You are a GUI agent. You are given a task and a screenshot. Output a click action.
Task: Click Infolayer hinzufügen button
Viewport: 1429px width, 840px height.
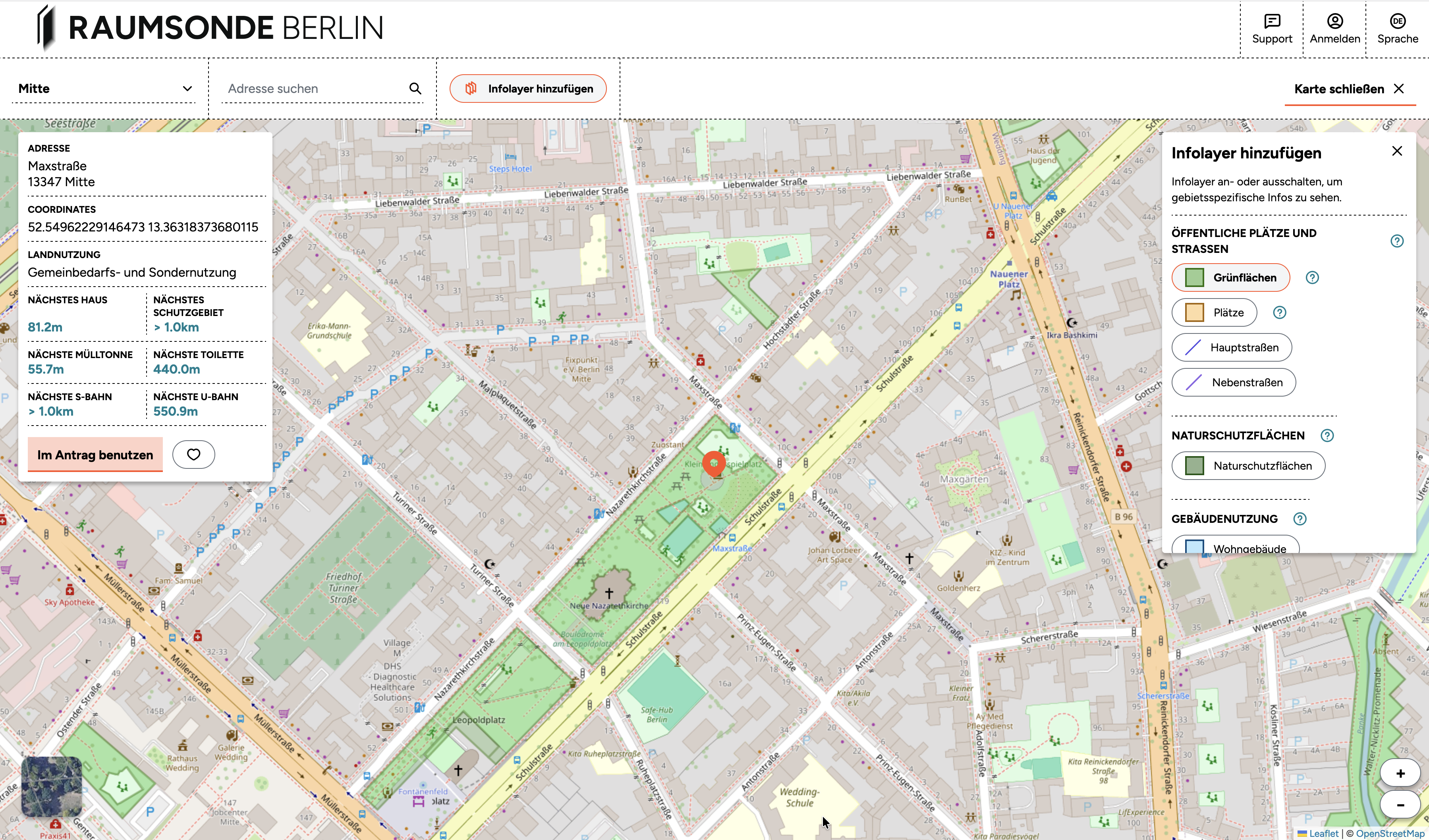528,89
